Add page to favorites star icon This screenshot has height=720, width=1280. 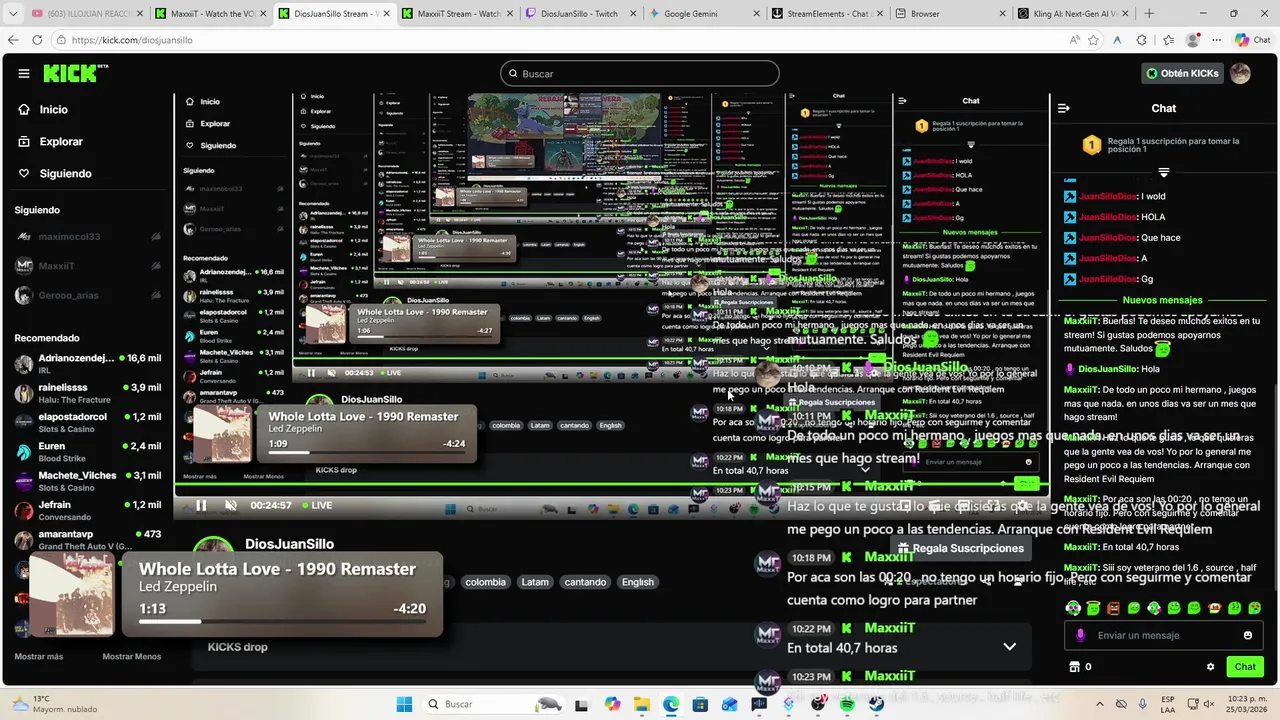pyautogui.click(x=1094, y=40)
